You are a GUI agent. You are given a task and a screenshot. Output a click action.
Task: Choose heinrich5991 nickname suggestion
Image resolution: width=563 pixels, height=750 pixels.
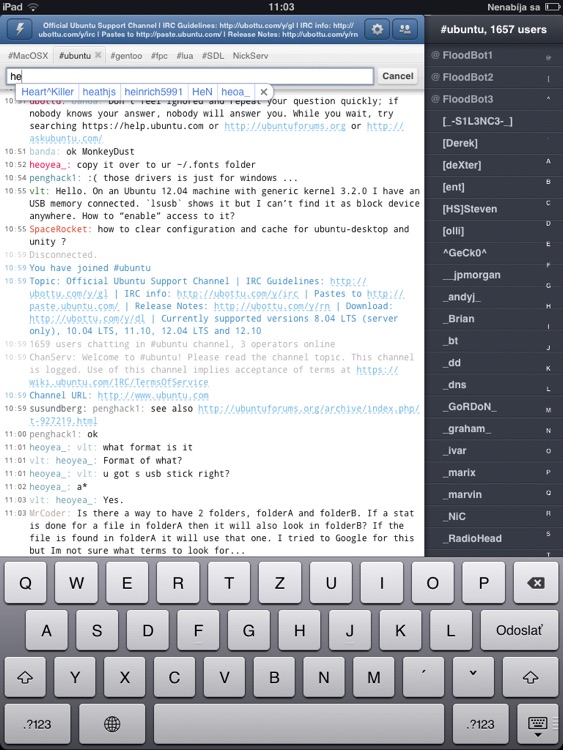coord(154,92)
